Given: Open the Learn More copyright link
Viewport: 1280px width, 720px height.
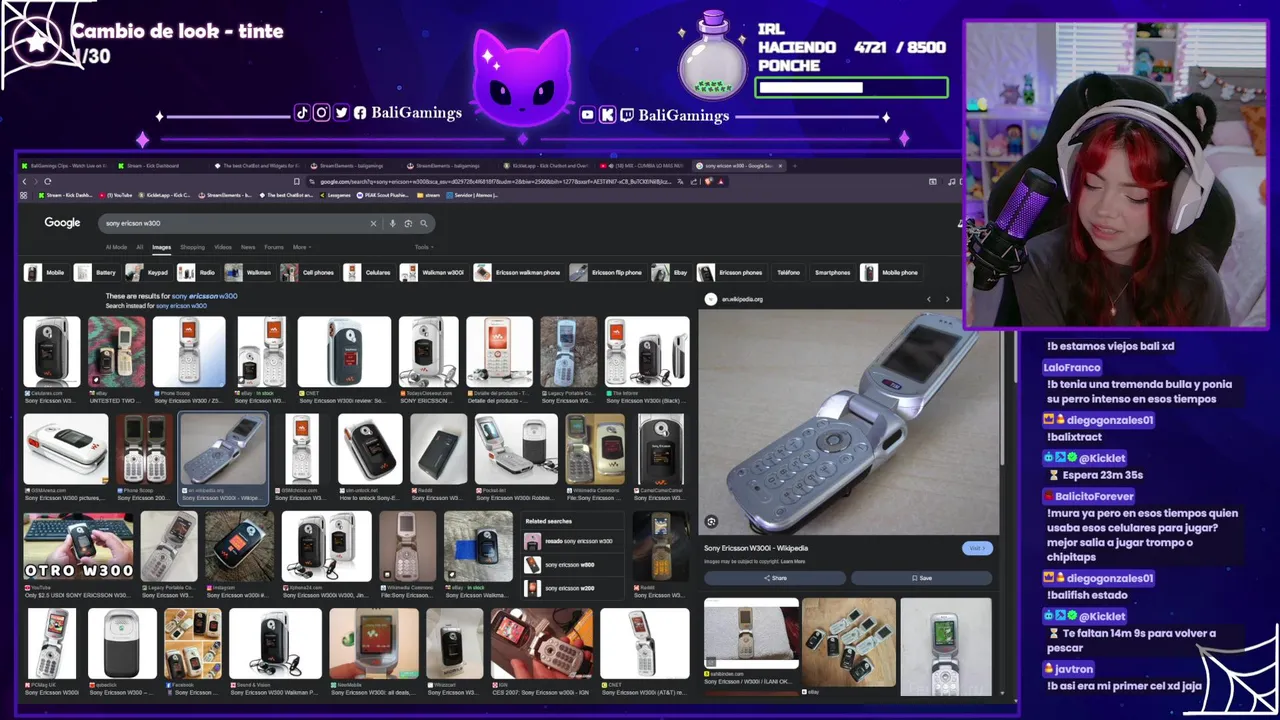Looking at the screenshot, I should tap(793, 561).
